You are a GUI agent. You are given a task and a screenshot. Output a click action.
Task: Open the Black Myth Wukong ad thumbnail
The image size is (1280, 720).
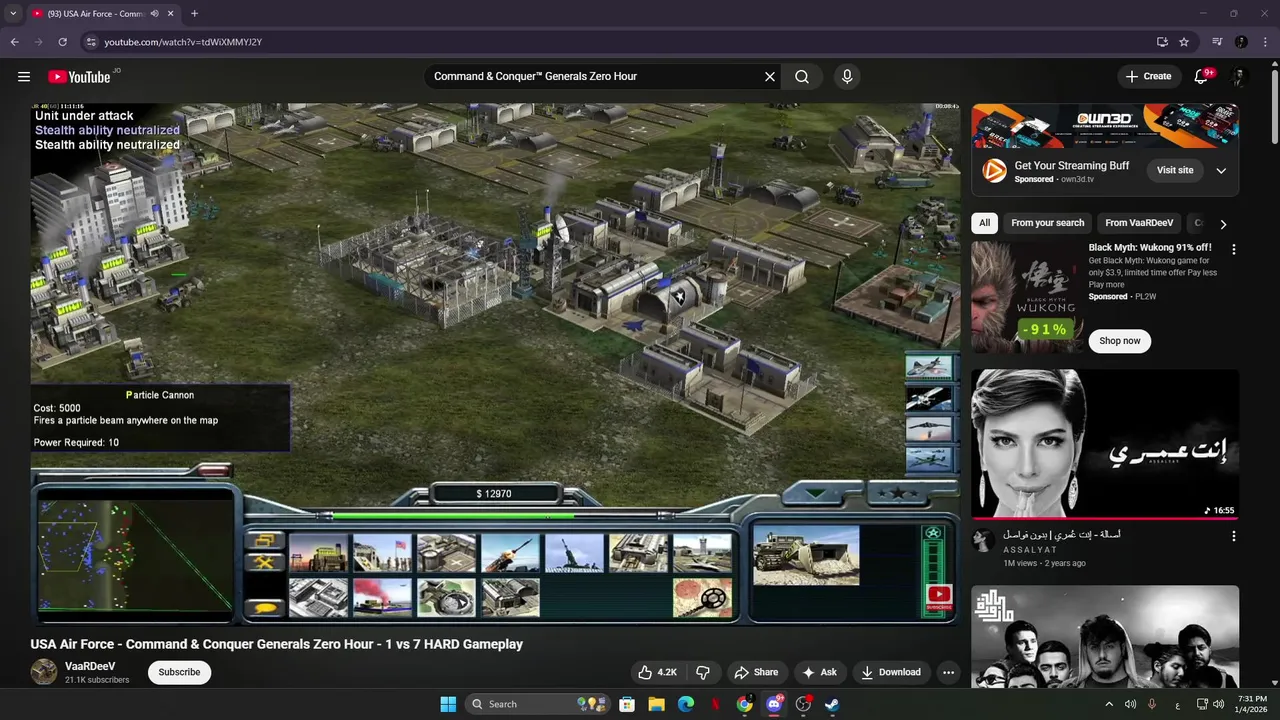1027,297
